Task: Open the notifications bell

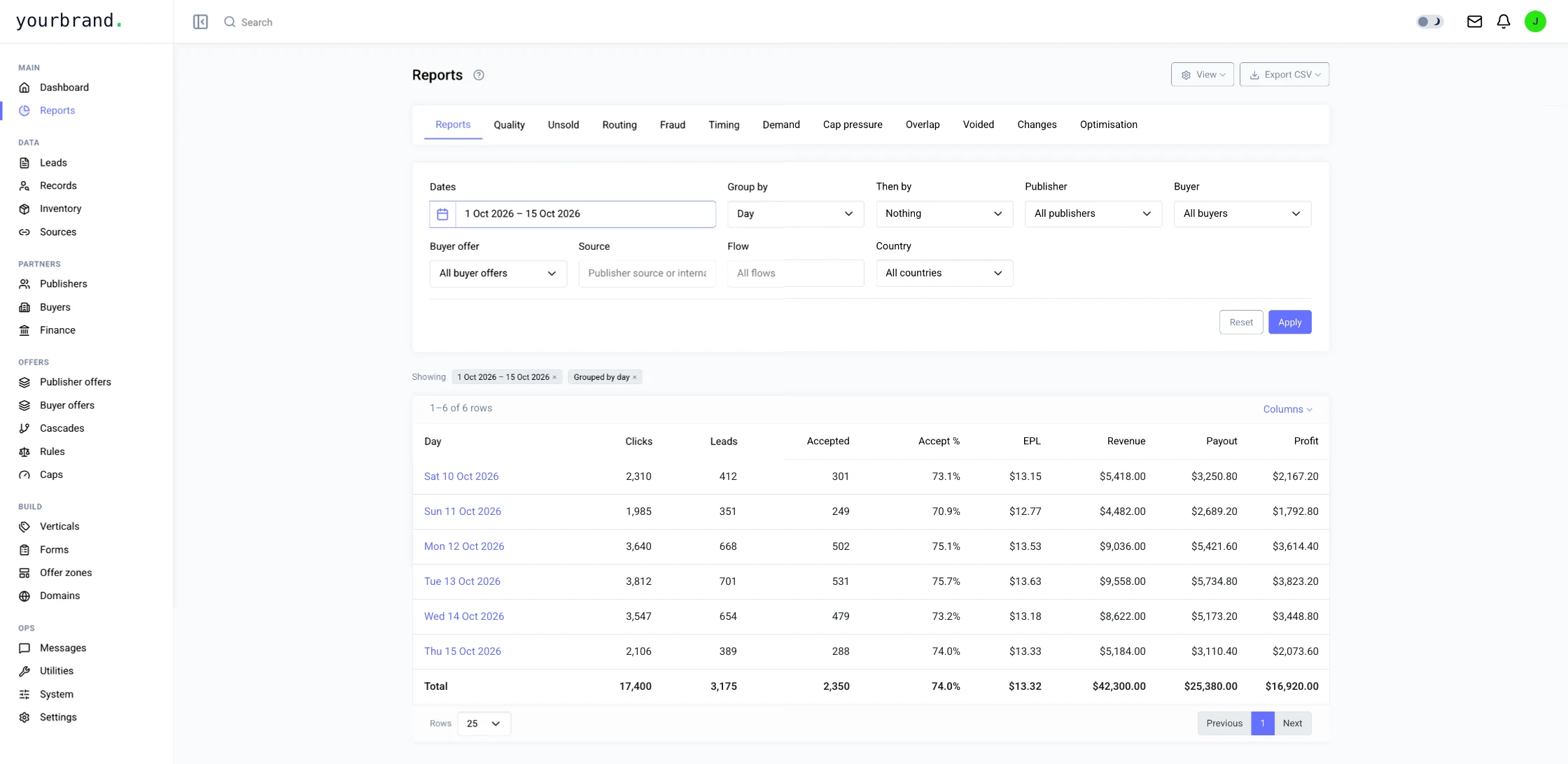Action: (x=1504, y=22)
